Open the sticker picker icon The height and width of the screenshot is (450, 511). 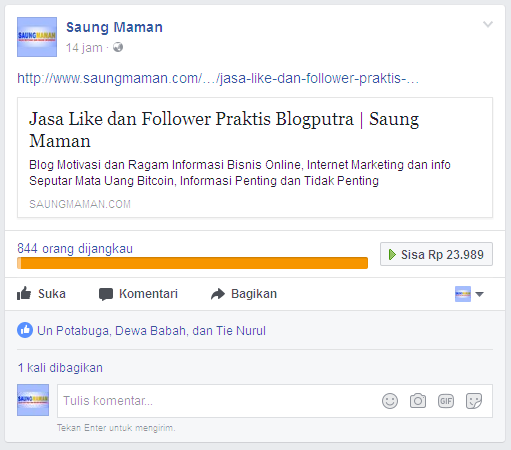(474, 401)
